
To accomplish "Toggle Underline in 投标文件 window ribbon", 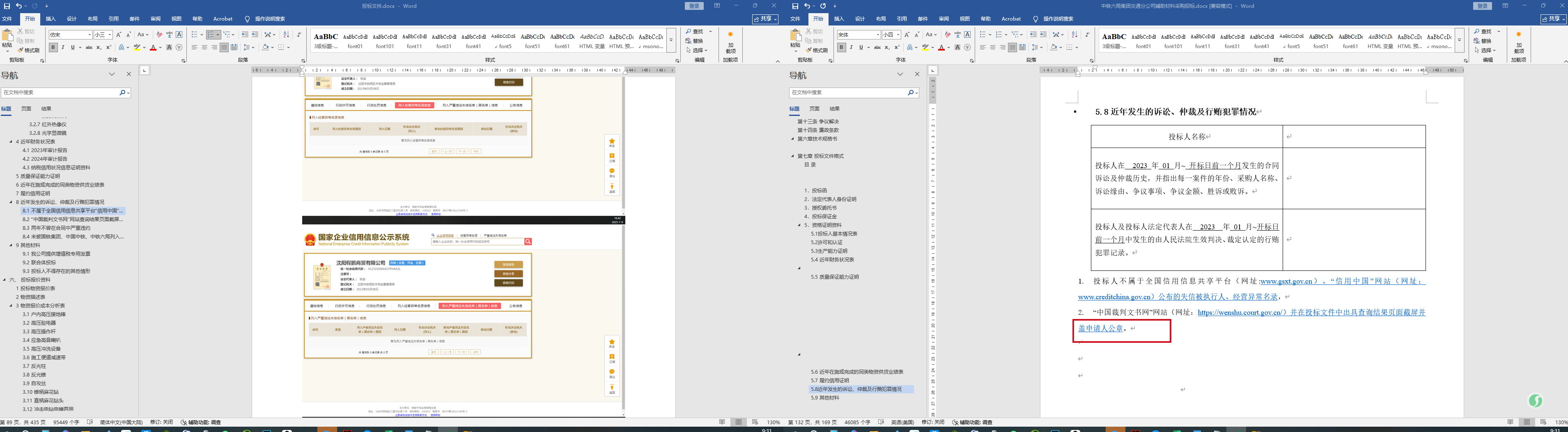I will (72, 48).
